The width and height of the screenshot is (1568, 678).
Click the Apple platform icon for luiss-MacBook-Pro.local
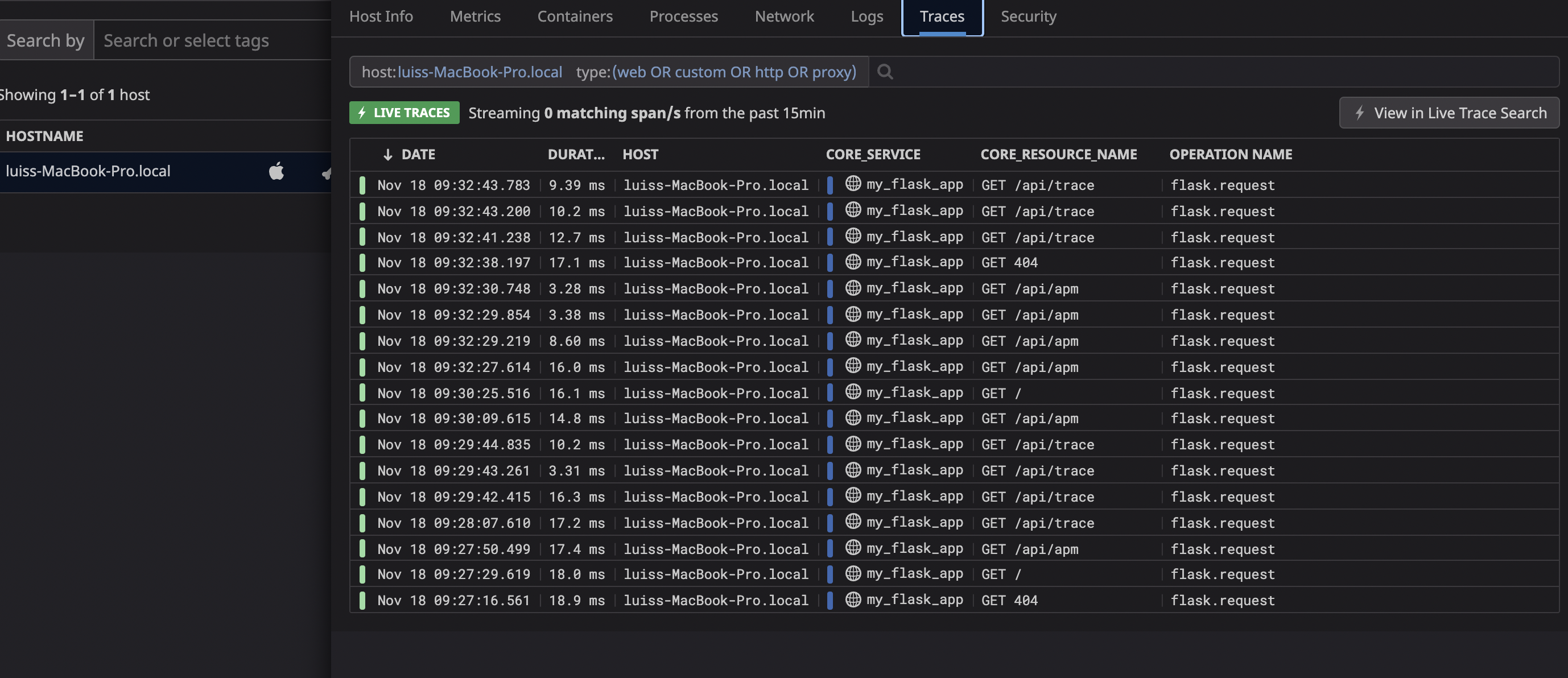[277, 171]
